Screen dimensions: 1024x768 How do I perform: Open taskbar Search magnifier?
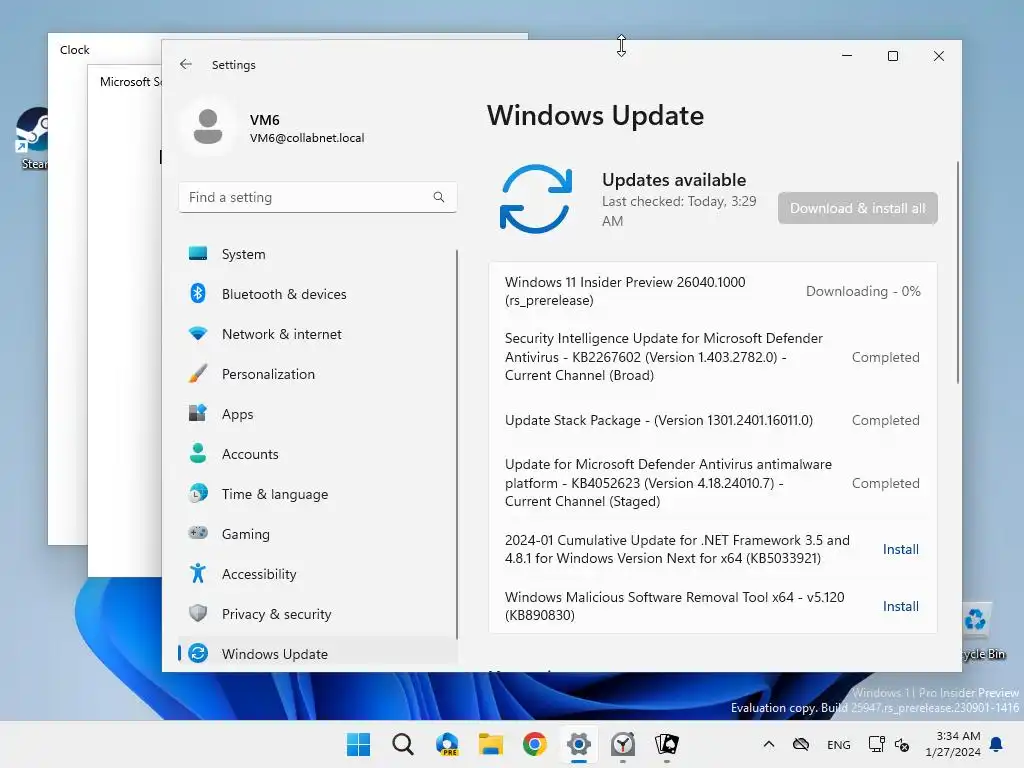403,744
